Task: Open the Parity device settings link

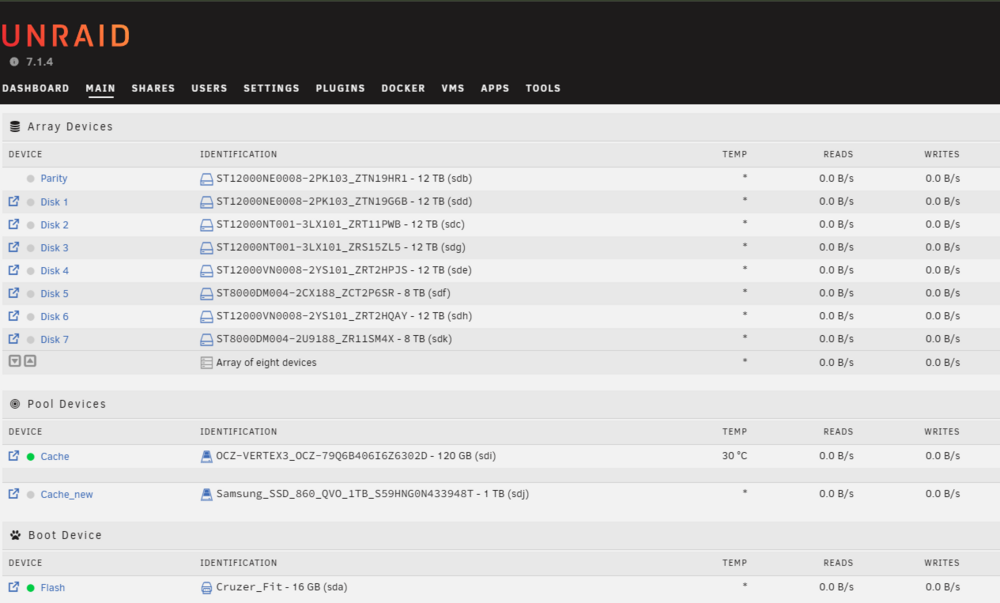Action: click(54, 178)
